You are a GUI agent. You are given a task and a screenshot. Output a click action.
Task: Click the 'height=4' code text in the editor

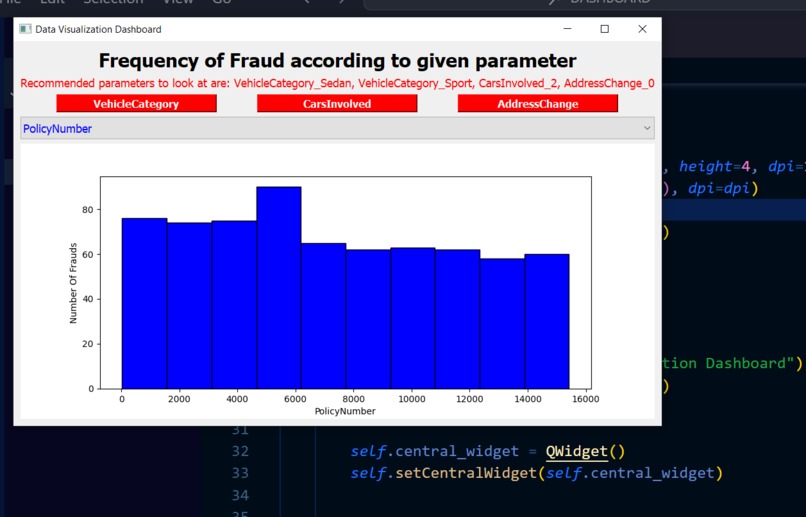[715, 167]
